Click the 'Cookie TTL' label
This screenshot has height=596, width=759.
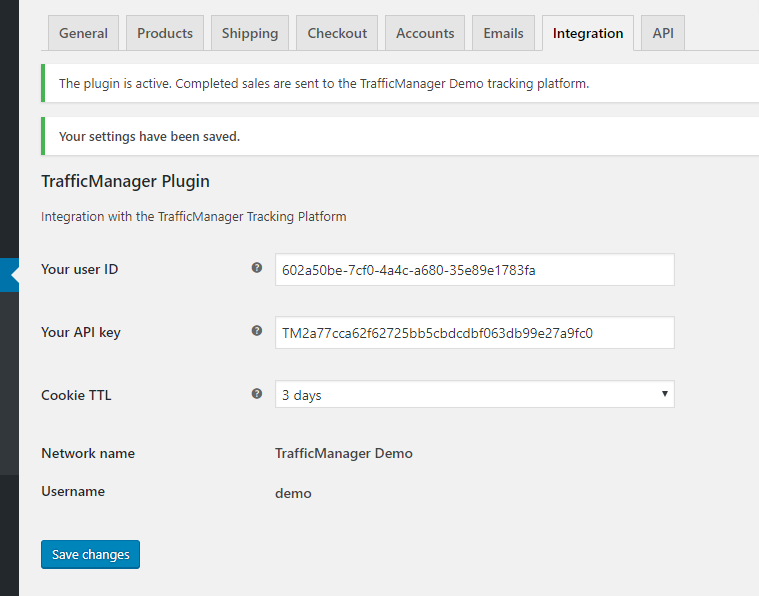[x=76, y=395]
